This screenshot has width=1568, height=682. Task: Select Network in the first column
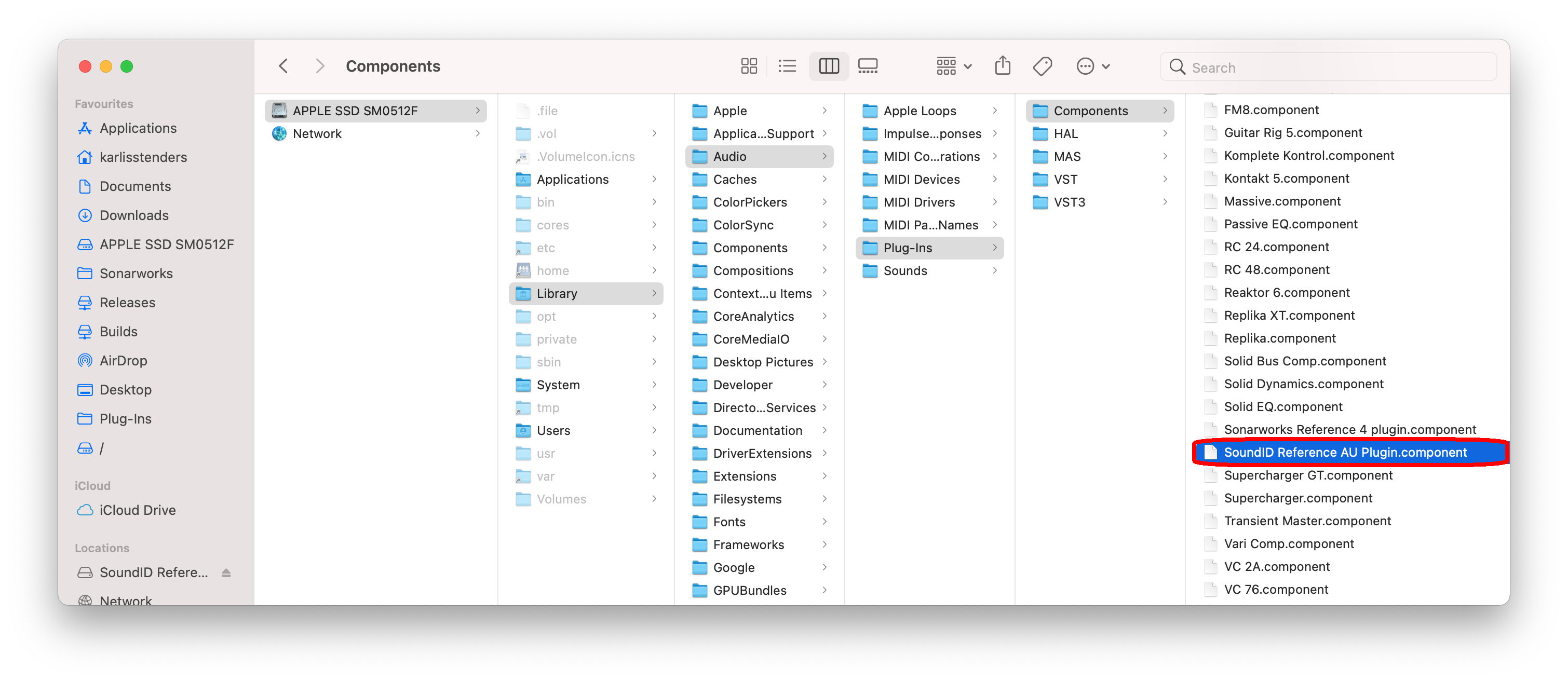click(375, 134)
